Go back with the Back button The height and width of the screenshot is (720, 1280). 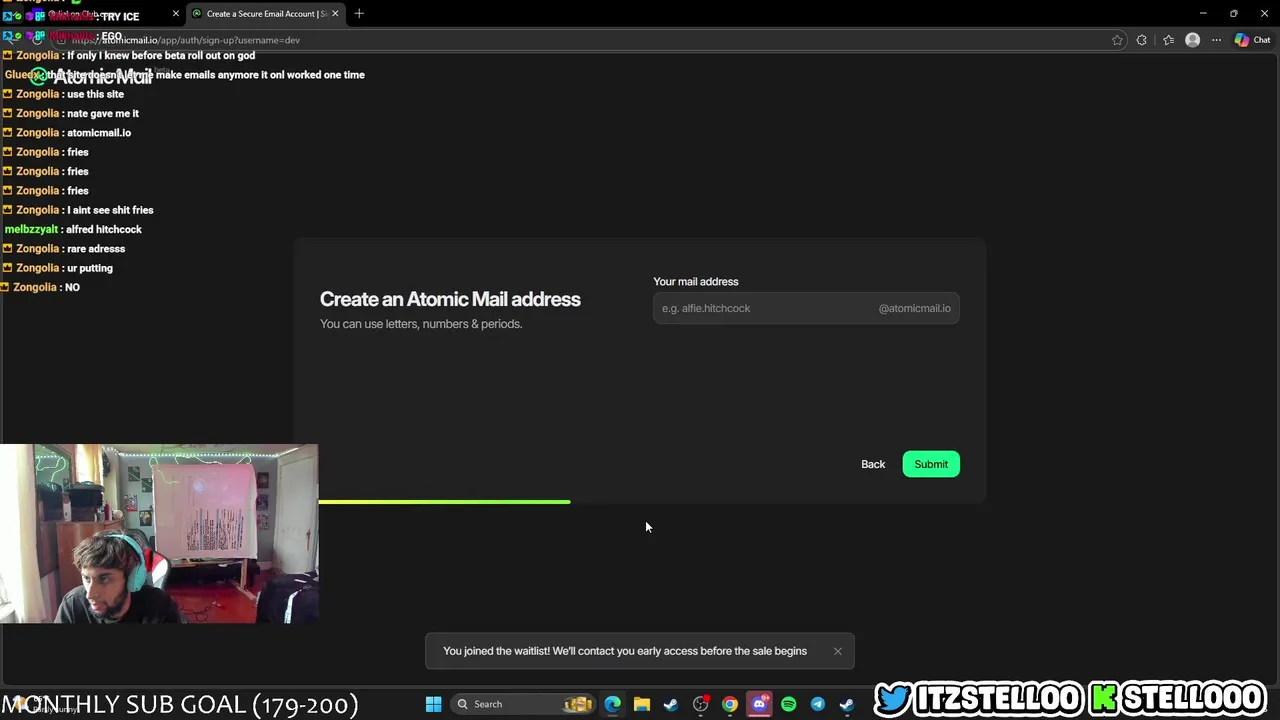[x=873, y=464]
